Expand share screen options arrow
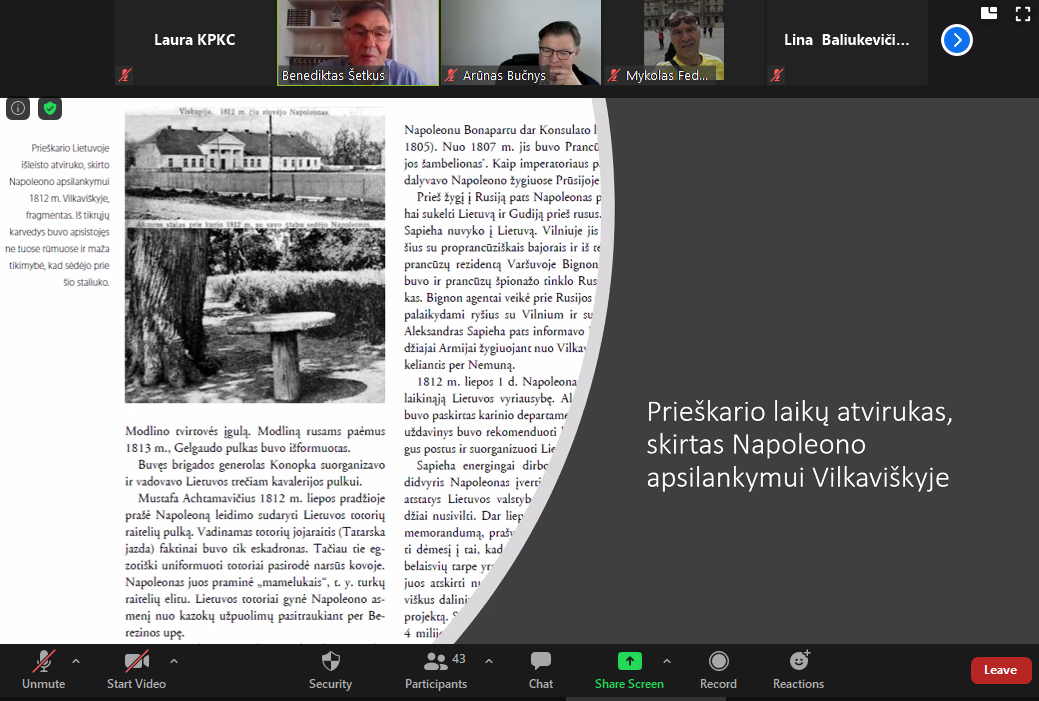 [667, 660]
